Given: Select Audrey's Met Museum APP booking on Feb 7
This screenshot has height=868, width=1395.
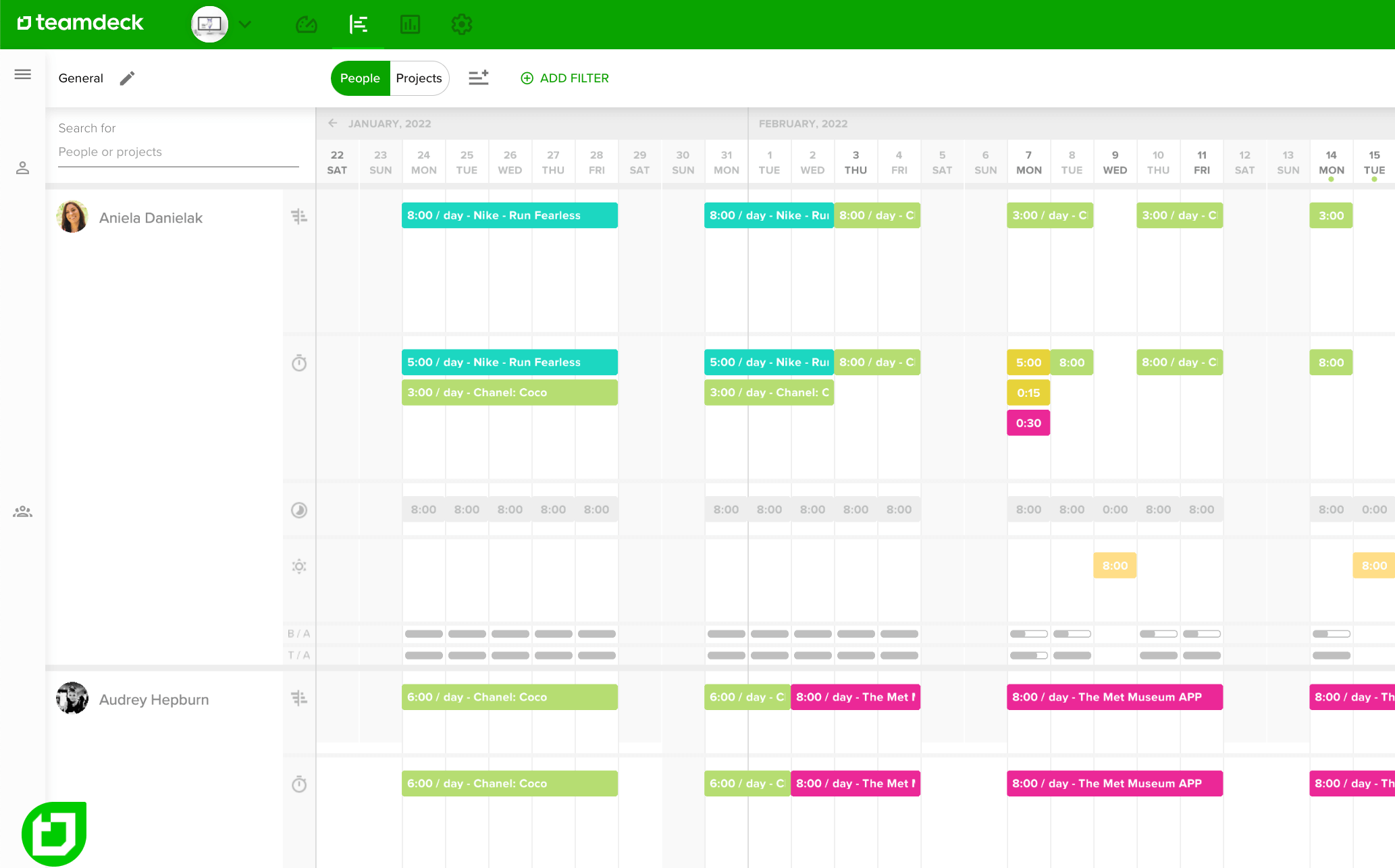Looking at the screenshot, I should coord(1115,697).
